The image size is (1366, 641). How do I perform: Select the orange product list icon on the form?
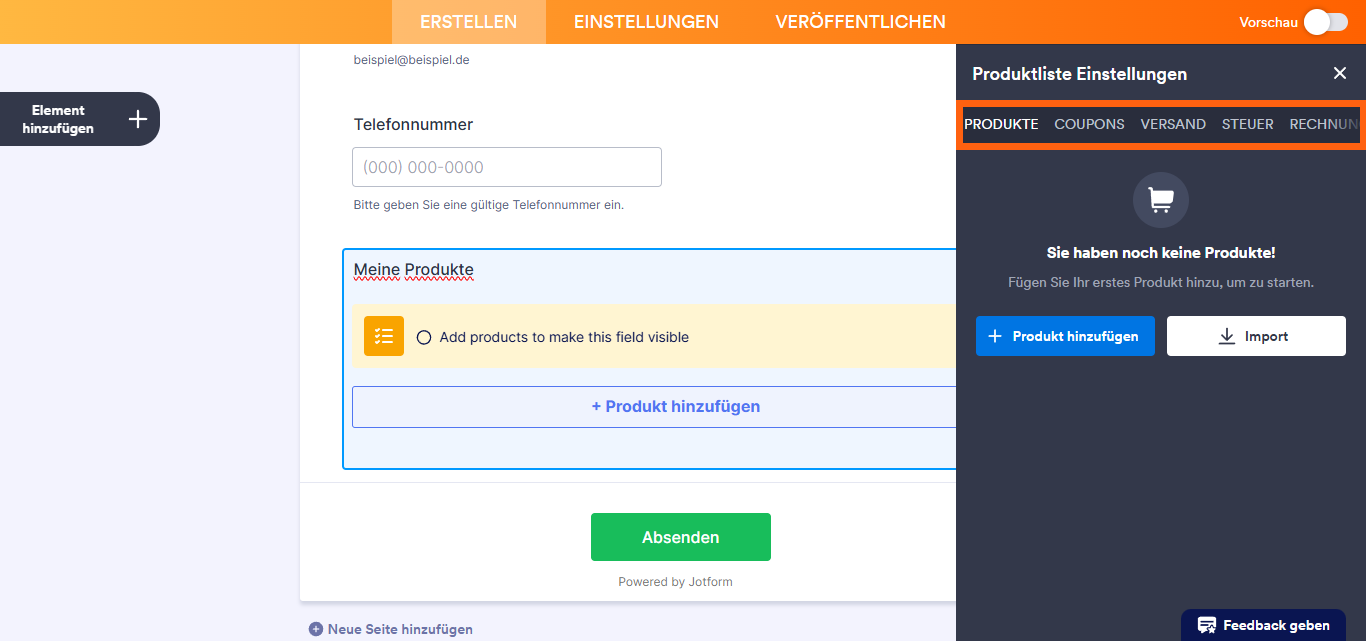tap(383, 336)
